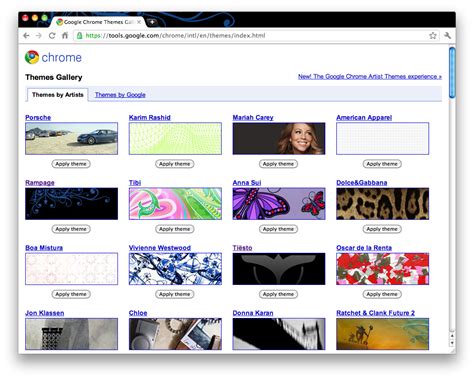Go forward with the forward arrow
This screenshot has height=379, width=474.
(x=39, y=35)
